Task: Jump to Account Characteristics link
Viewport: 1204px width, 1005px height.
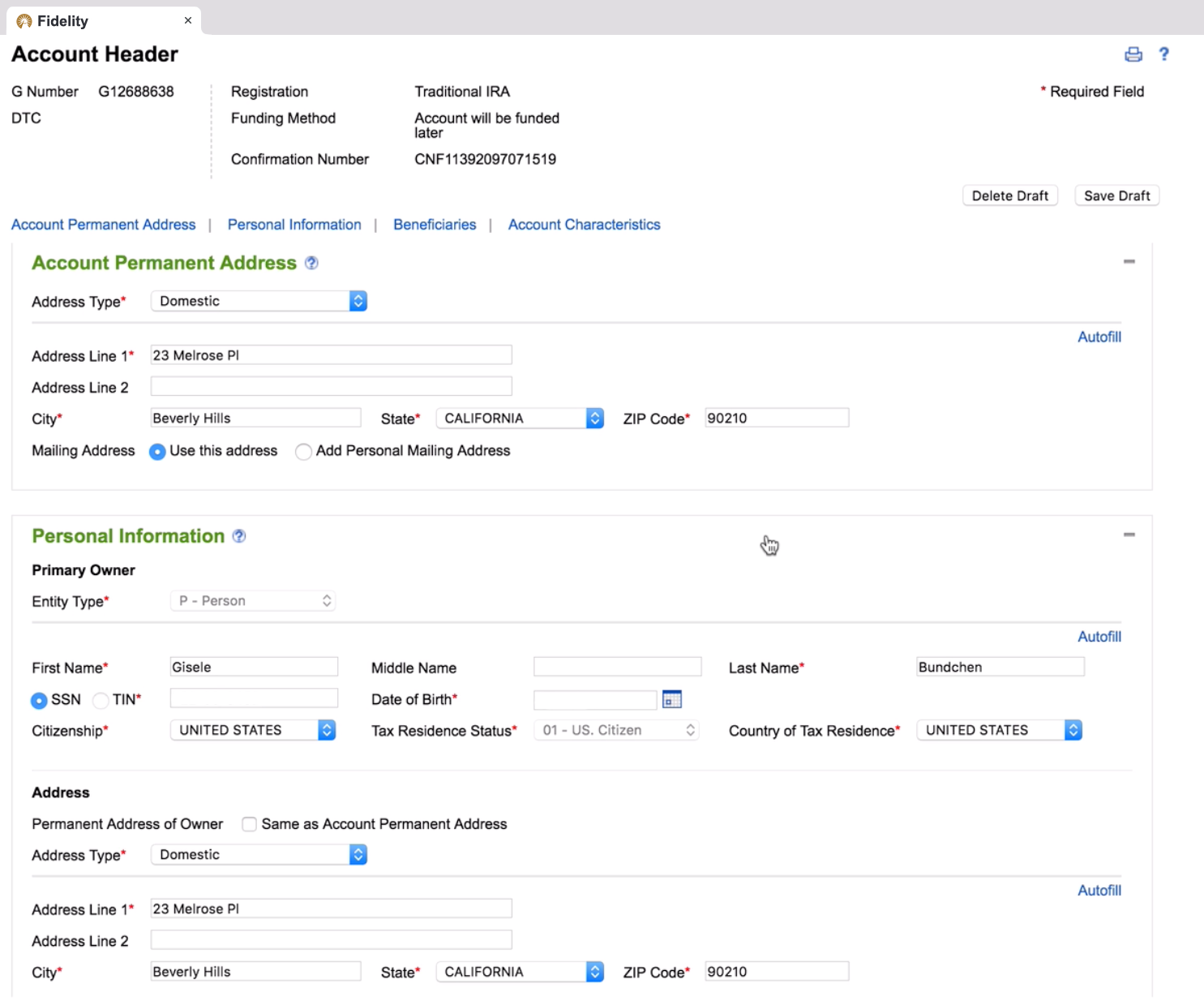Action: [x=584, y=225]
